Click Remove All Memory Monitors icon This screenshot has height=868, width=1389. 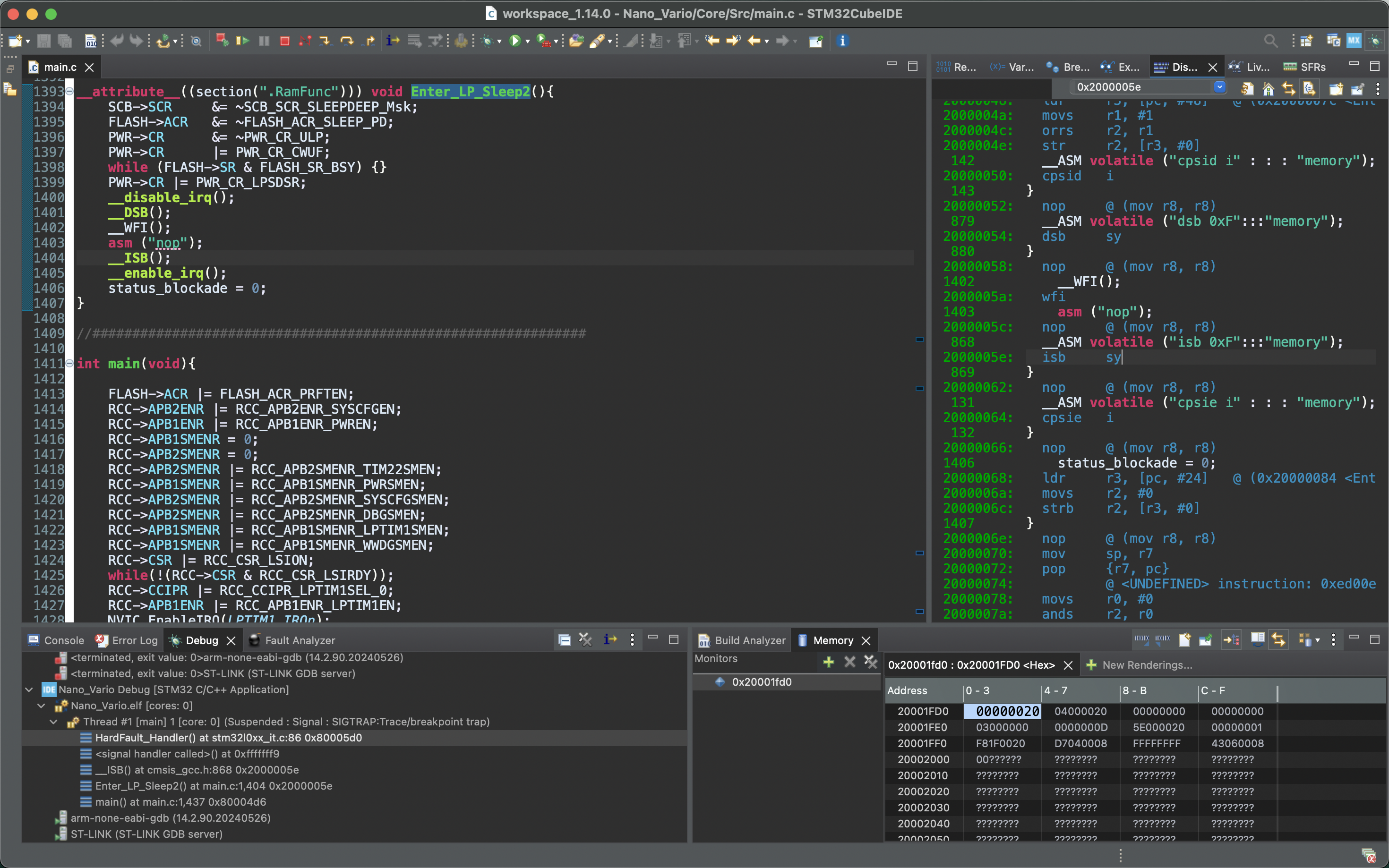click(871, 662)
